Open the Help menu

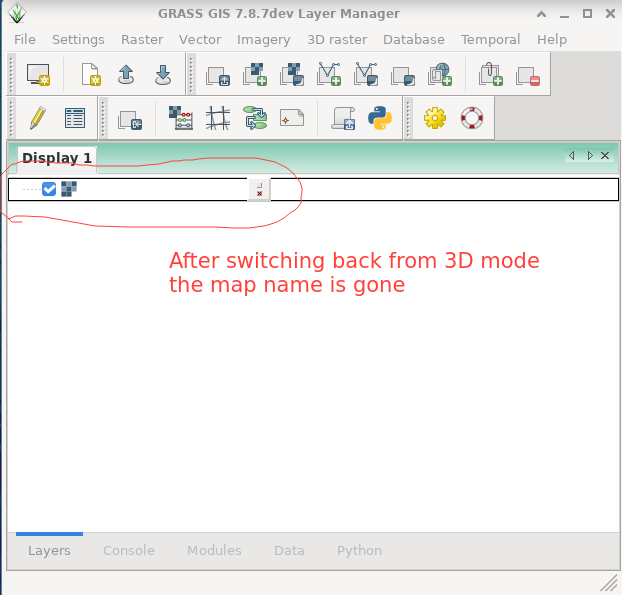552,40
